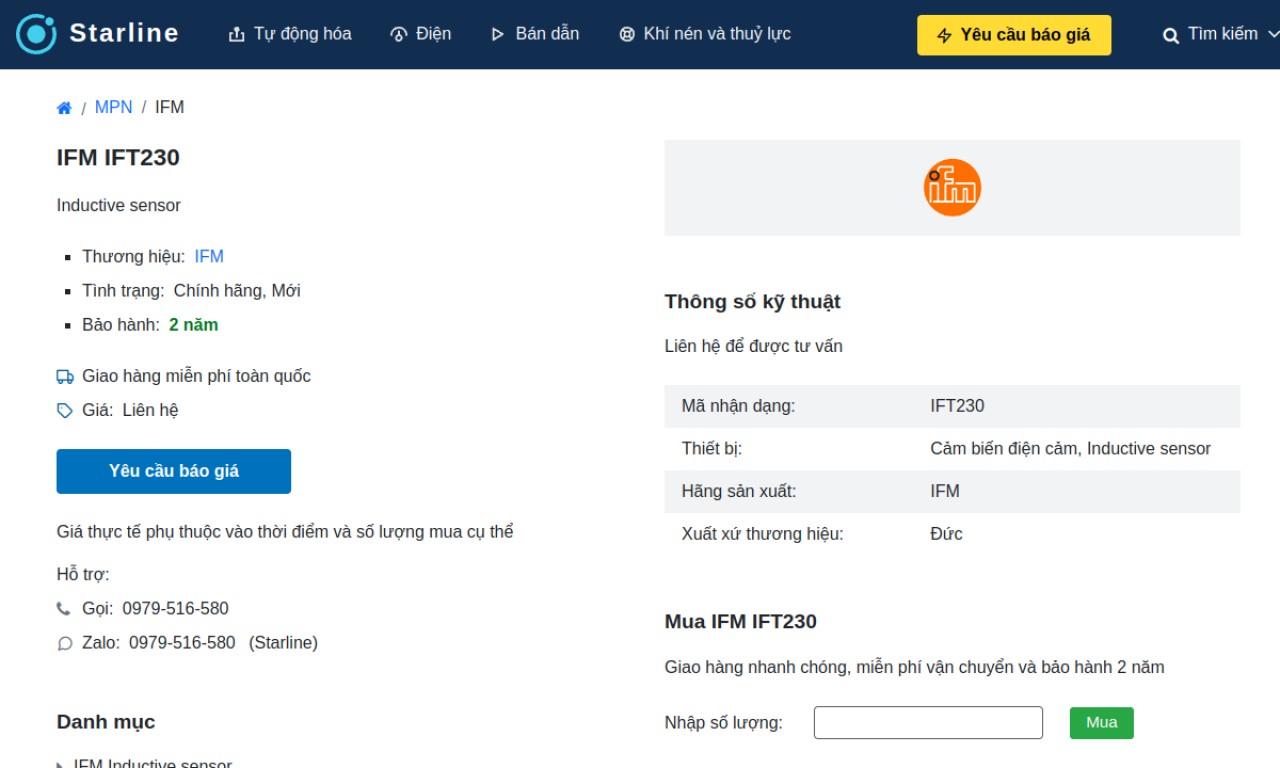Click the Zalo chat bubble icon
Screen dimensions: 1280x768
(65, 644)
